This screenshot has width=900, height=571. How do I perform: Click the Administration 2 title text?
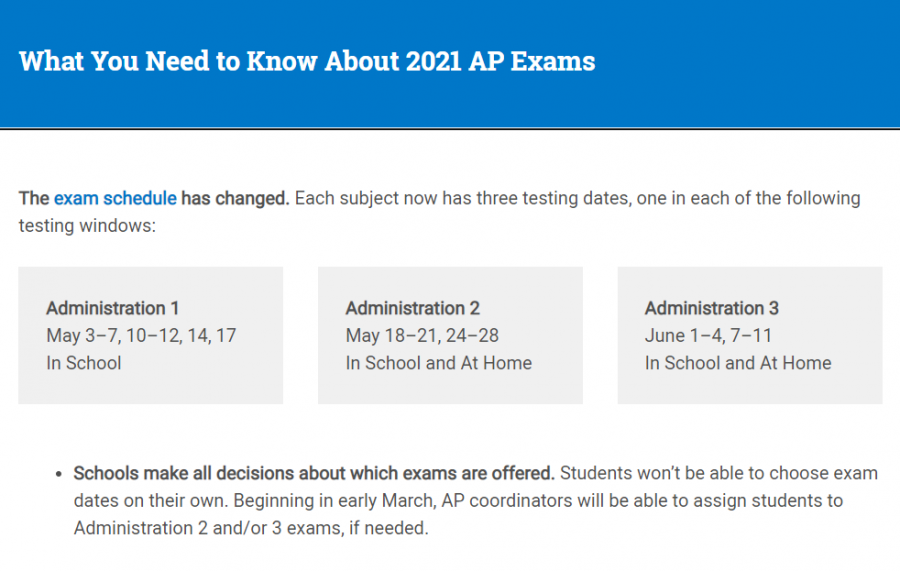coord(412,308)
